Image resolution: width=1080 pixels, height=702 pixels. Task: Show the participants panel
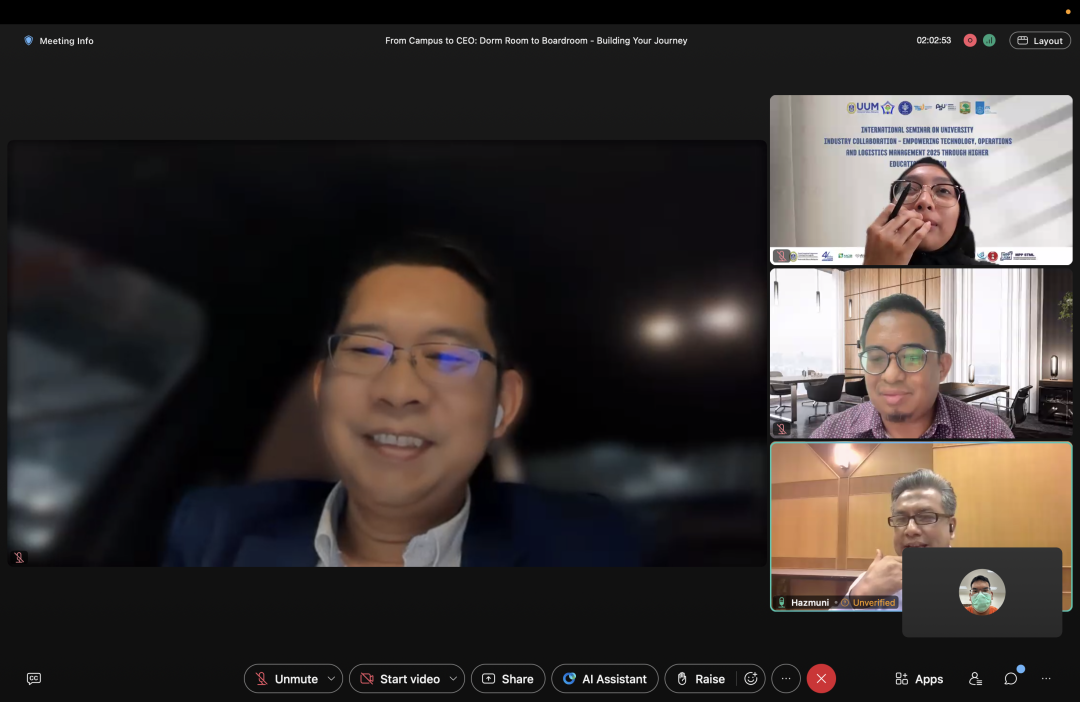[x=975, y=679]
